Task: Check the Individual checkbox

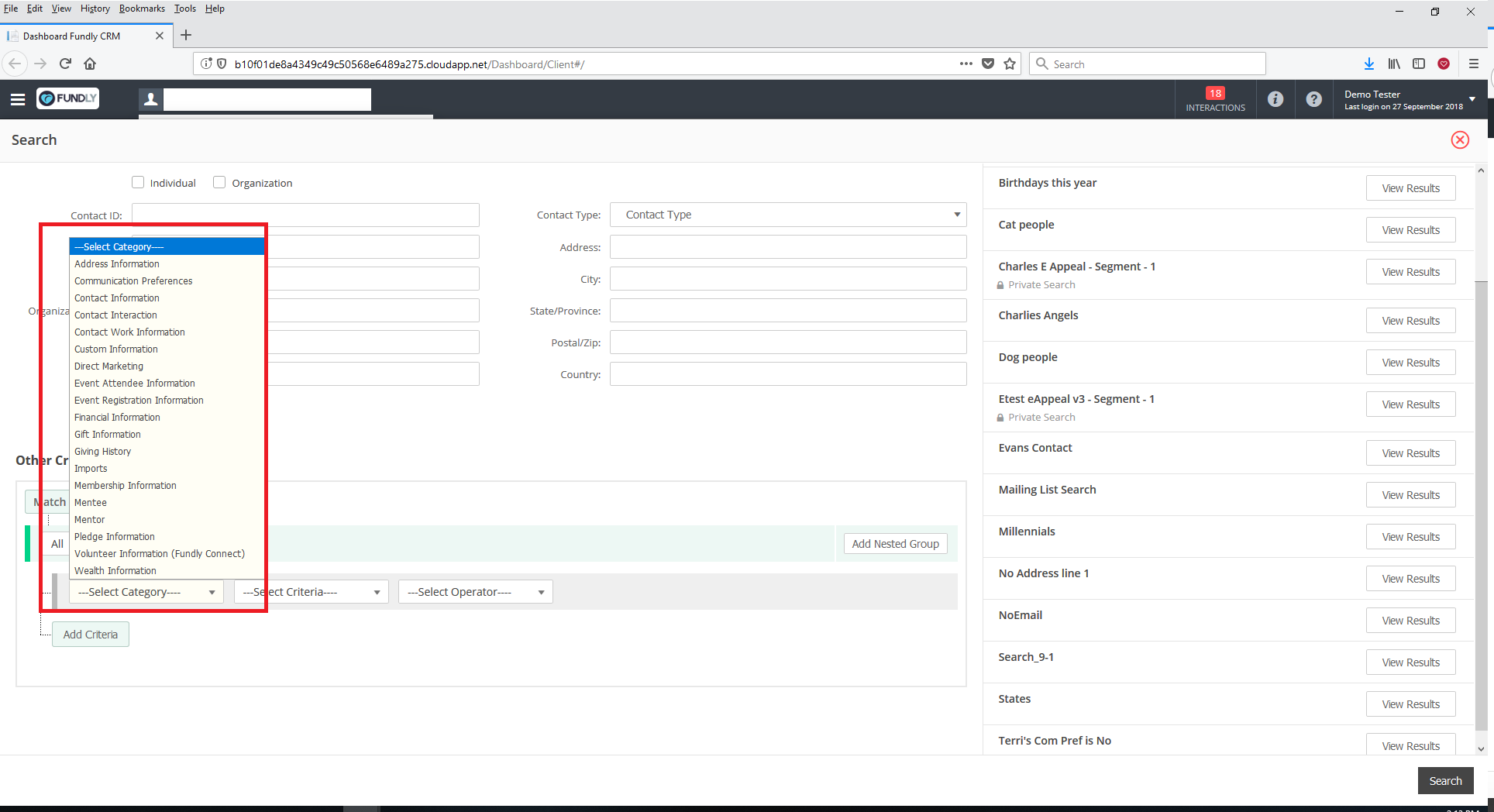Action: [138, 183]
